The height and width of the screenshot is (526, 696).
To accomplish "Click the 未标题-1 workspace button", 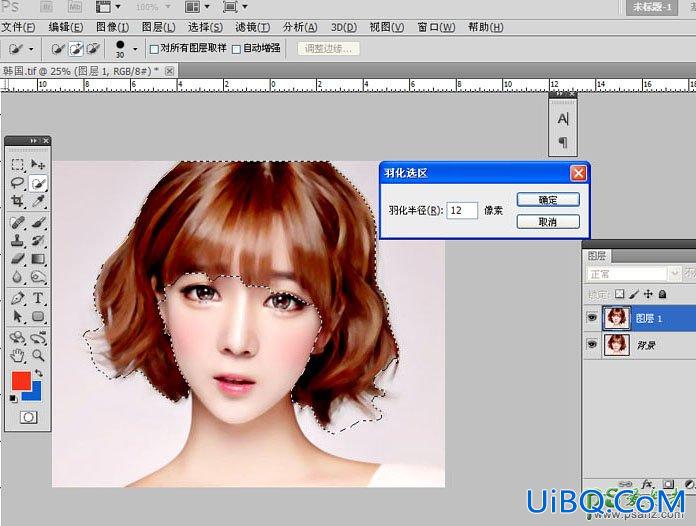I will [652, 7].
